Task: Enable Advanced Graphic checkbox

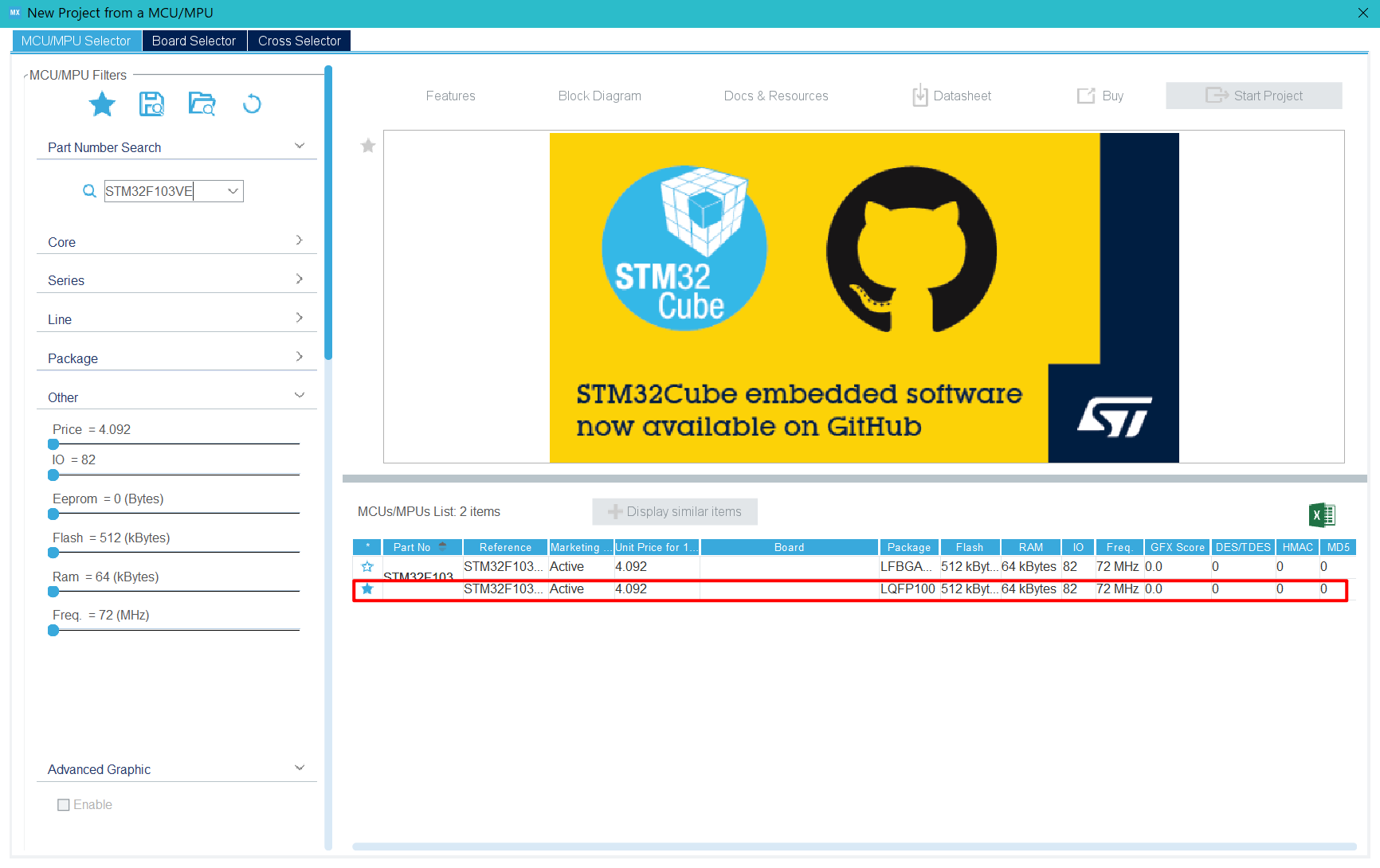Action: point(64,805)
